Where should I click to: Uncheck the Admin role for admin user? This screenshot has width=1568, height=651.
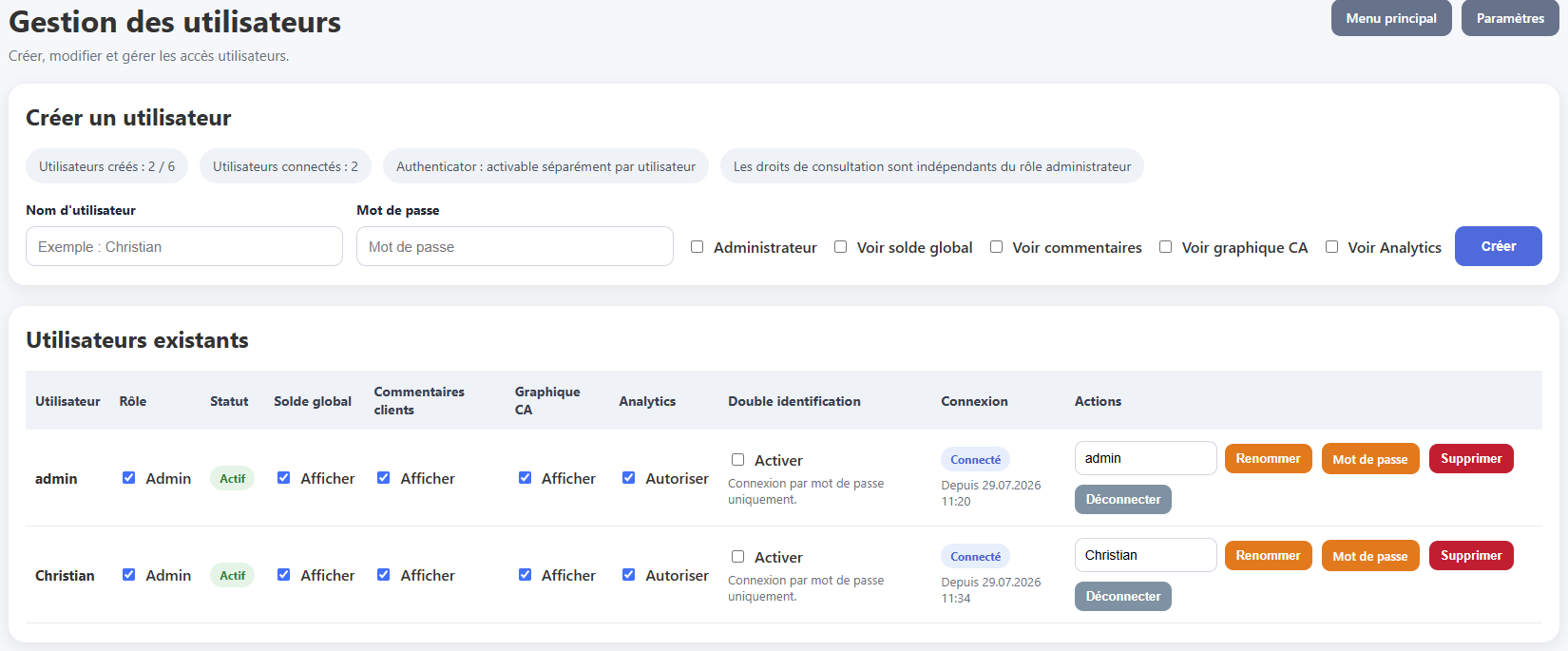click(128, 478)
